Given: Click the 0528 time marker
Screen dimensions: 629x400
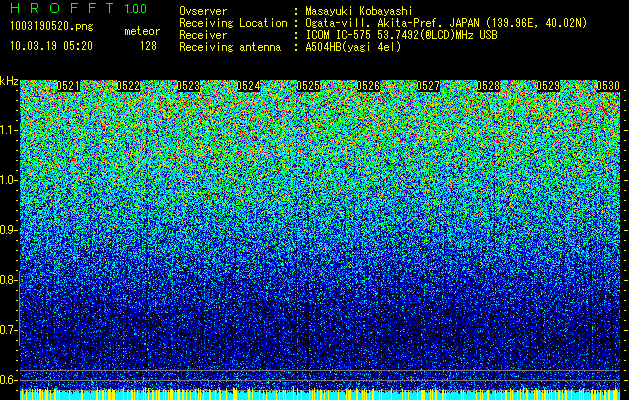Looking at the screenshot, I should coord(488,85).
